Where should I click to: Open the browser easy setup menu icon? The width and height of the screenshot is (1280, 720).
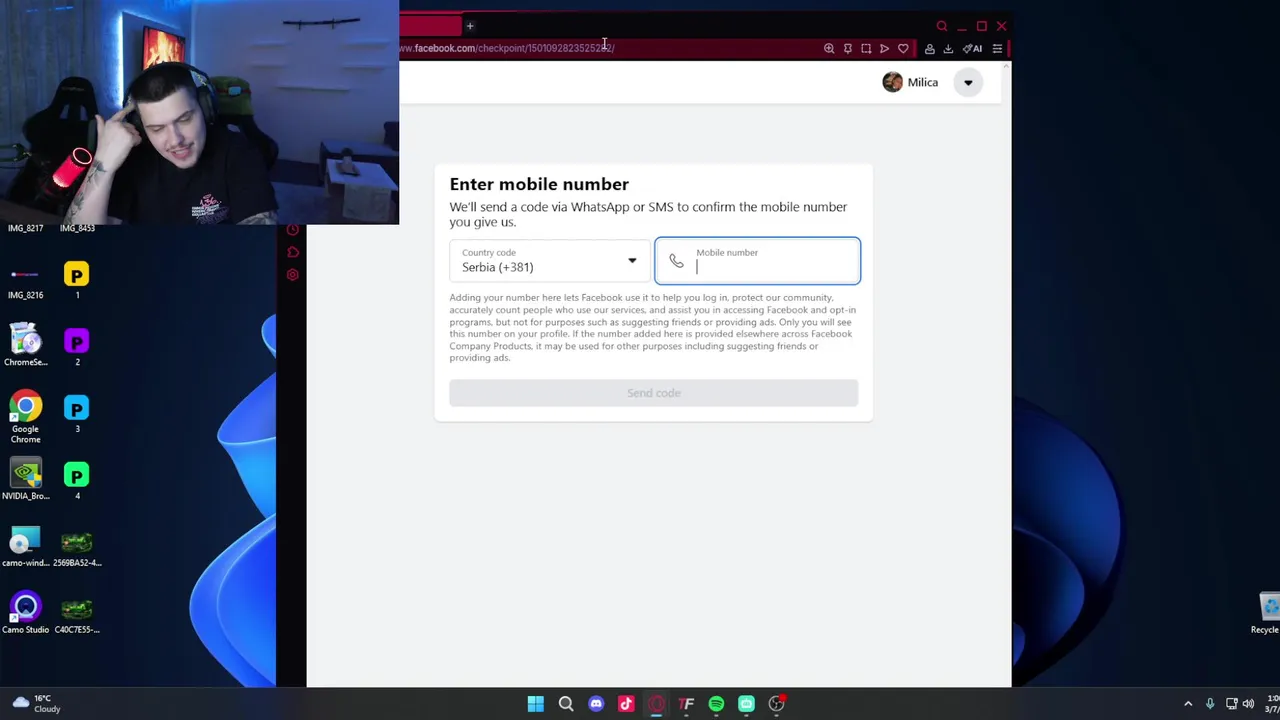click(997, 48)
